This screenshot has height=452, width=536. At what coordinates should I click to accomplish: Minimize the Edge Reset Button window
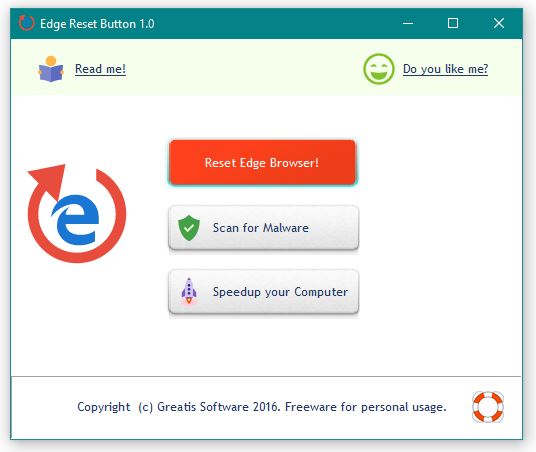408,23
